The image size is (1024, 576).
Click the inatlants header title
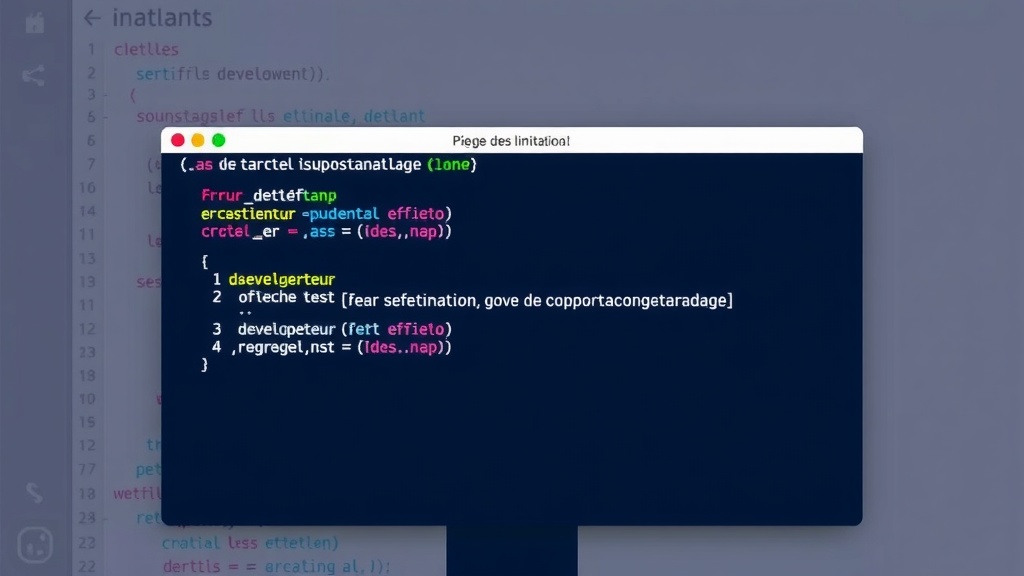coord(162,18)
